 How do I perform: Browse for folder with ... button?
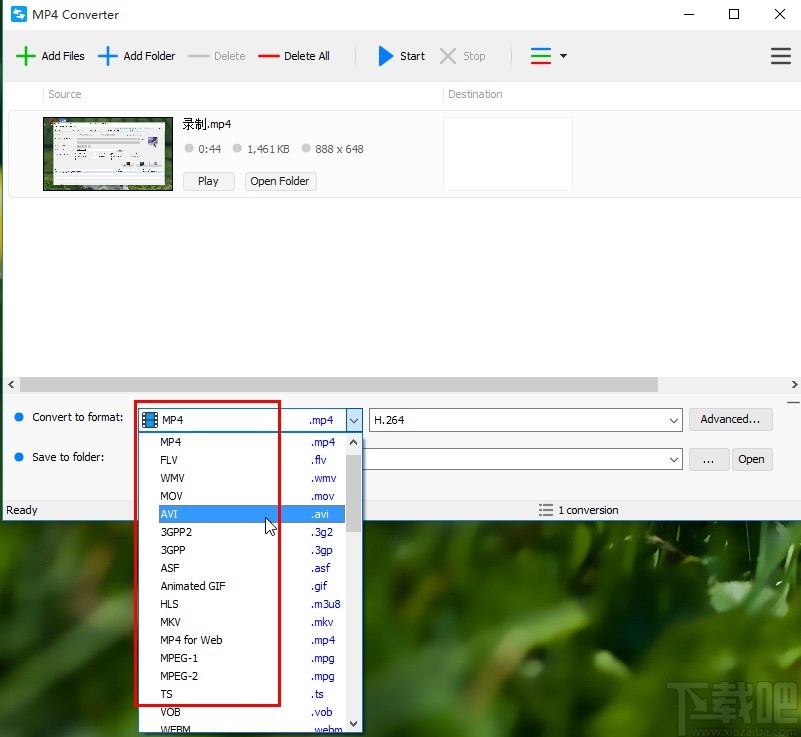click(x=709, y=460)
